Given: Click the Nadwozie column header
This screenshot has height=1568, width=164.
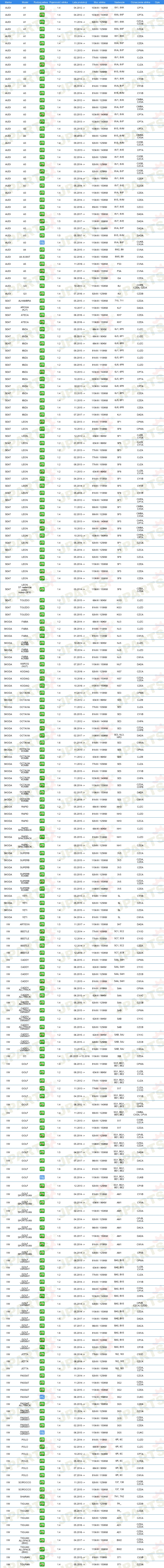Looking at the screenshot, I should [120, 3].
